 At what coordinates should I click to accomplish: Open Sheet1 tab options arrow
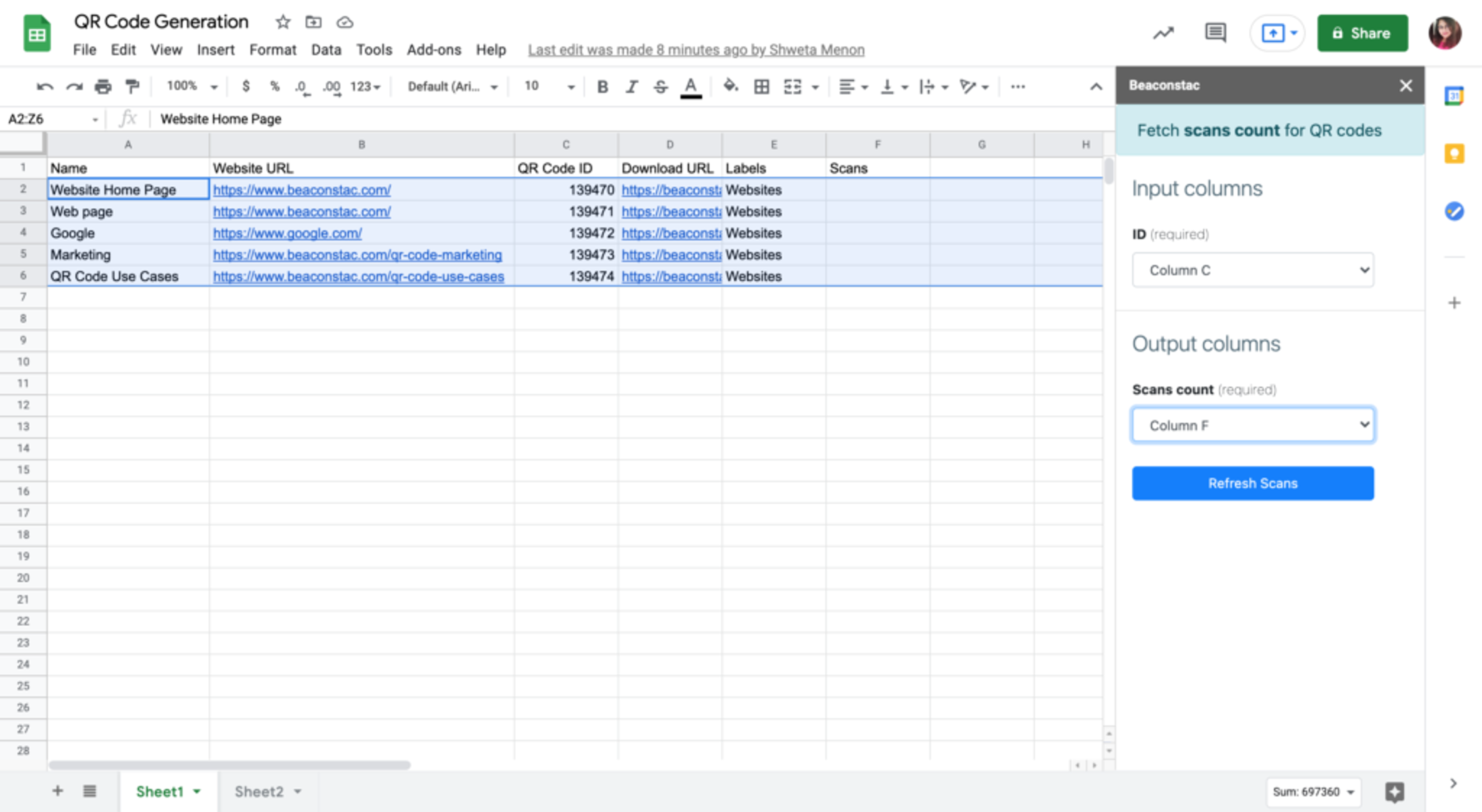[x=197, y=791]
